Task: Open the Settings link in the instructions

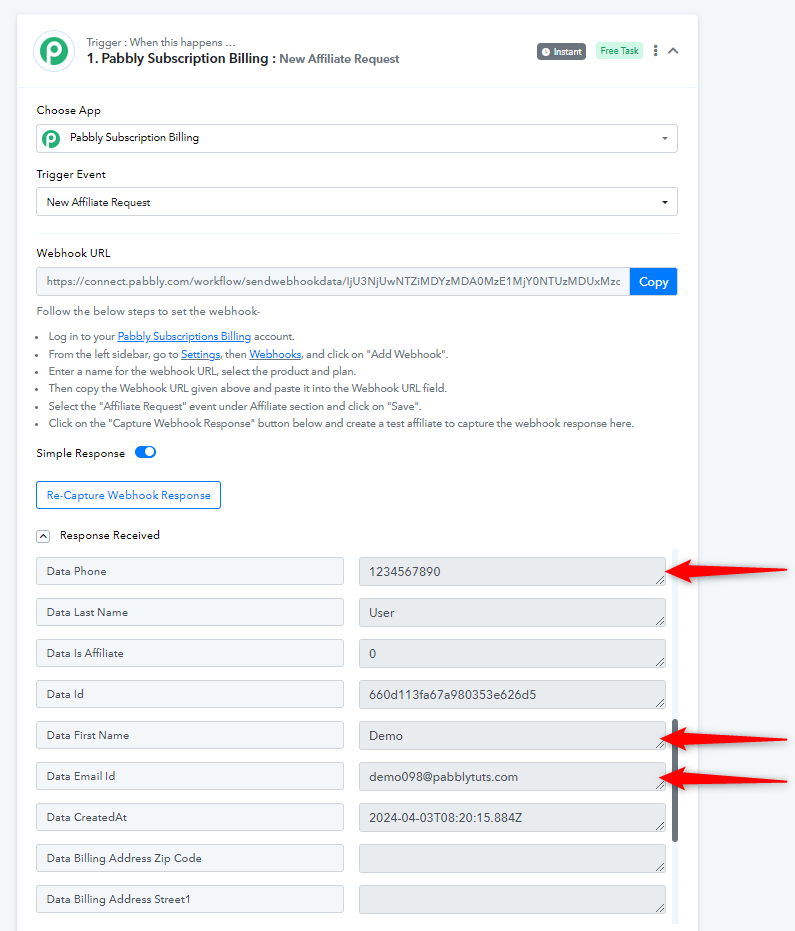Action: 201,354
